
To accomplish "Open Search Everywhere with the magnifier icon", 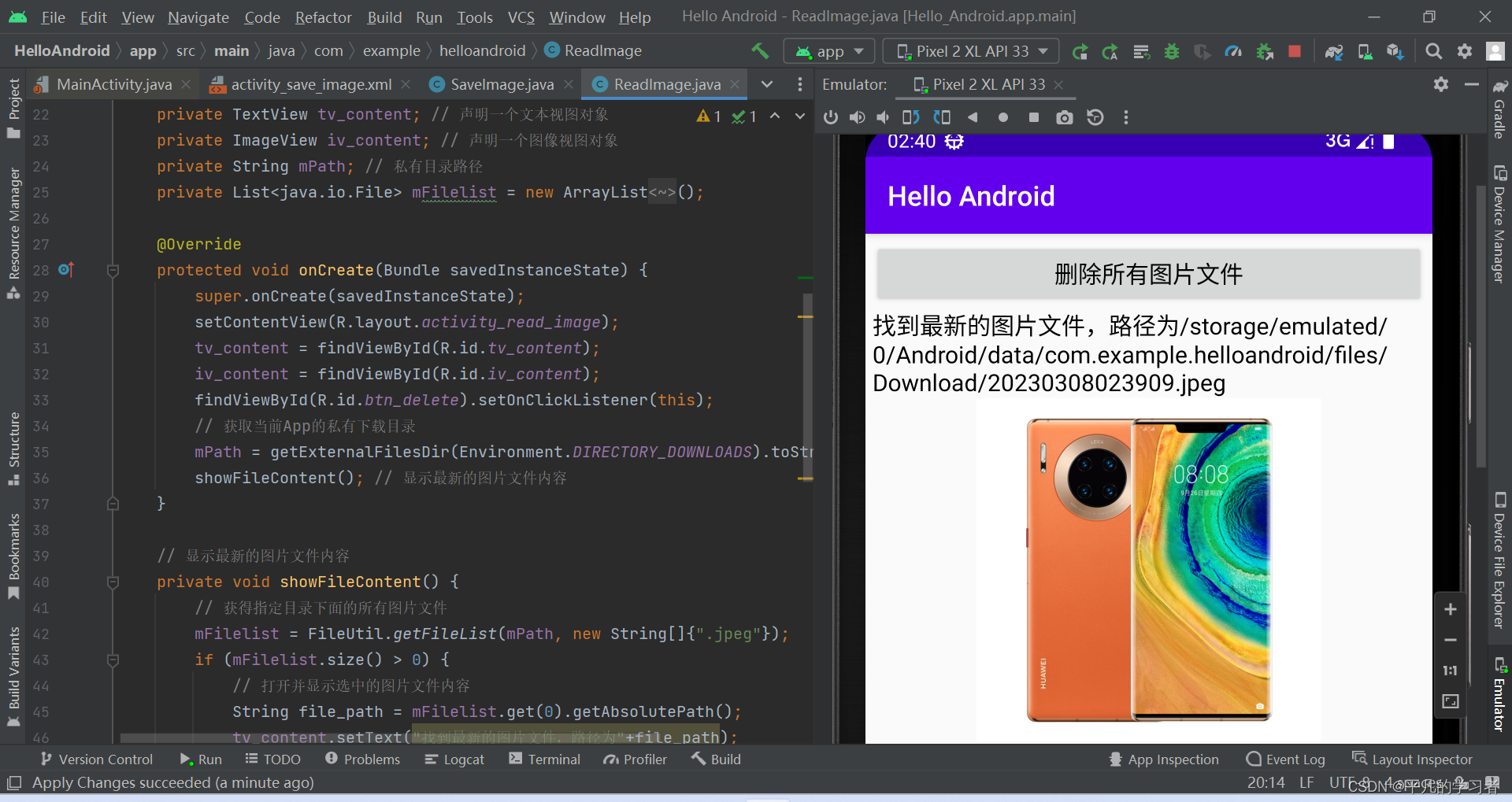I will tap(1433, 50).
